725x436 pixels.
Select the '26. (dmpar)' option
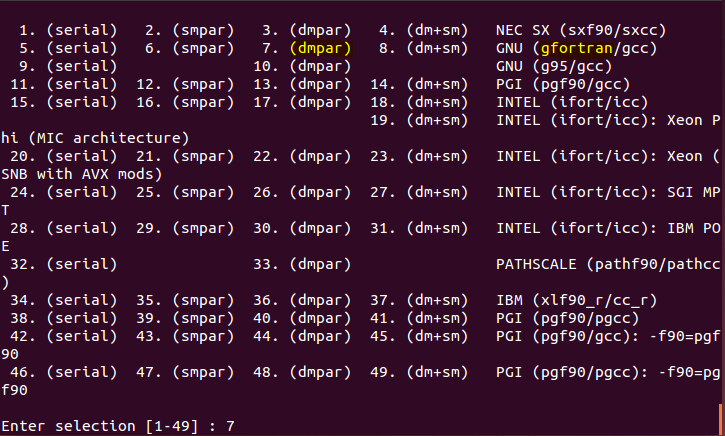tap(302, 192)
